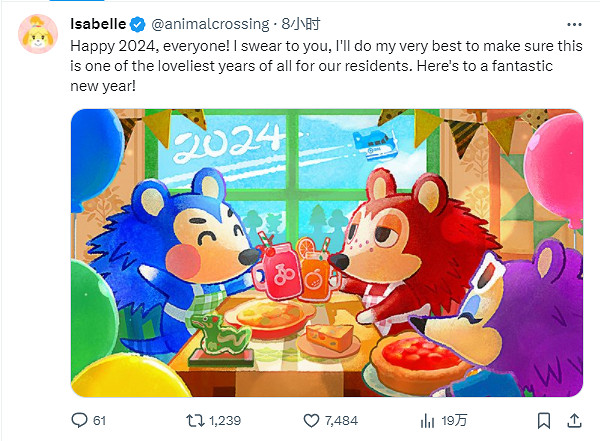
Task: Click the 19万 views count
Action: point(452,420)
